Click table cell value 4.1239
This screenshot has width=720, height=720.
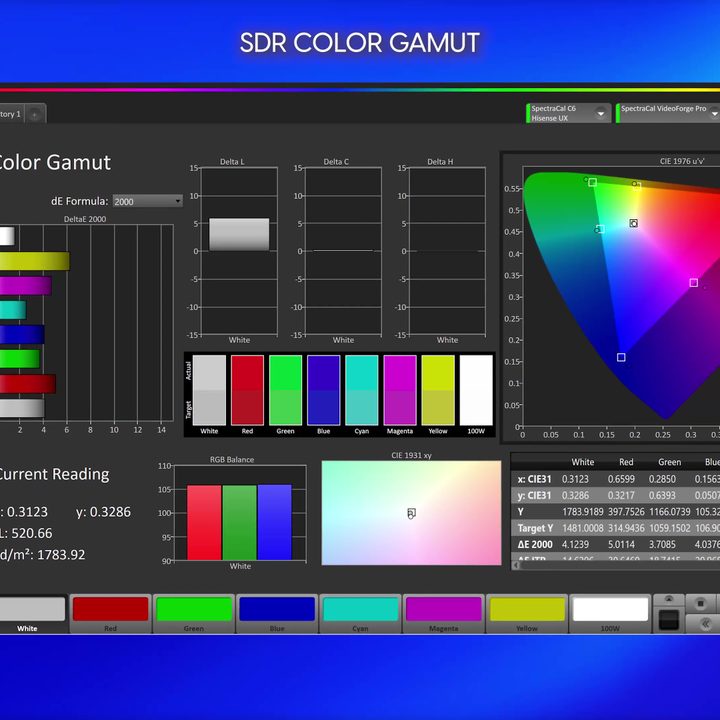[x=575, y=545]
